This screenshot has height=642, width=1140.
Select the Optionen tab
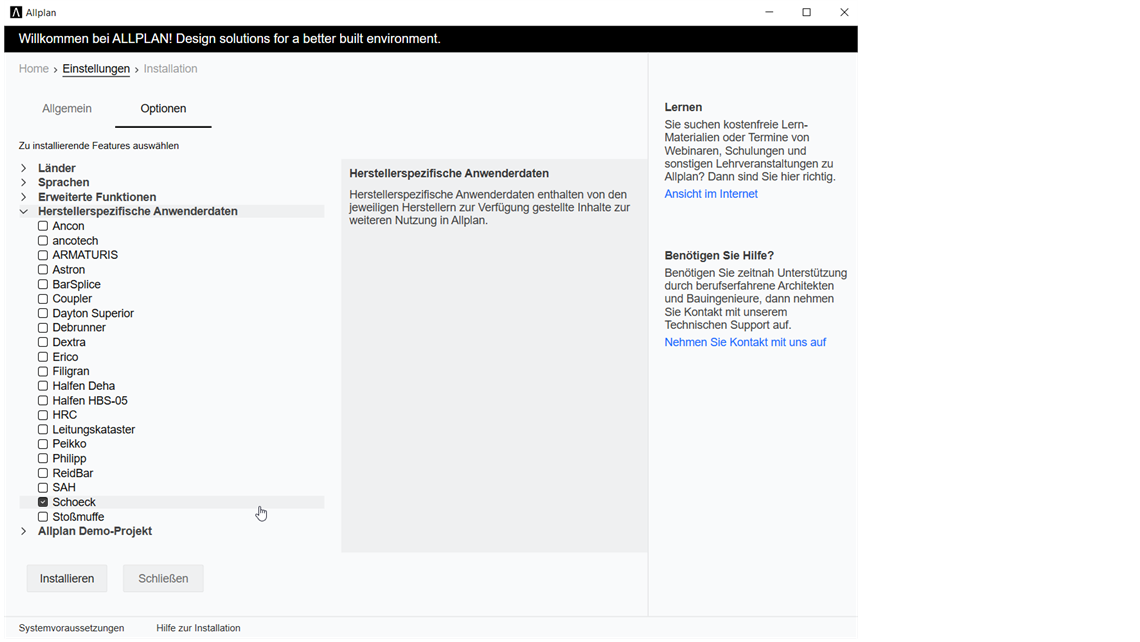(x=163, y=109)
